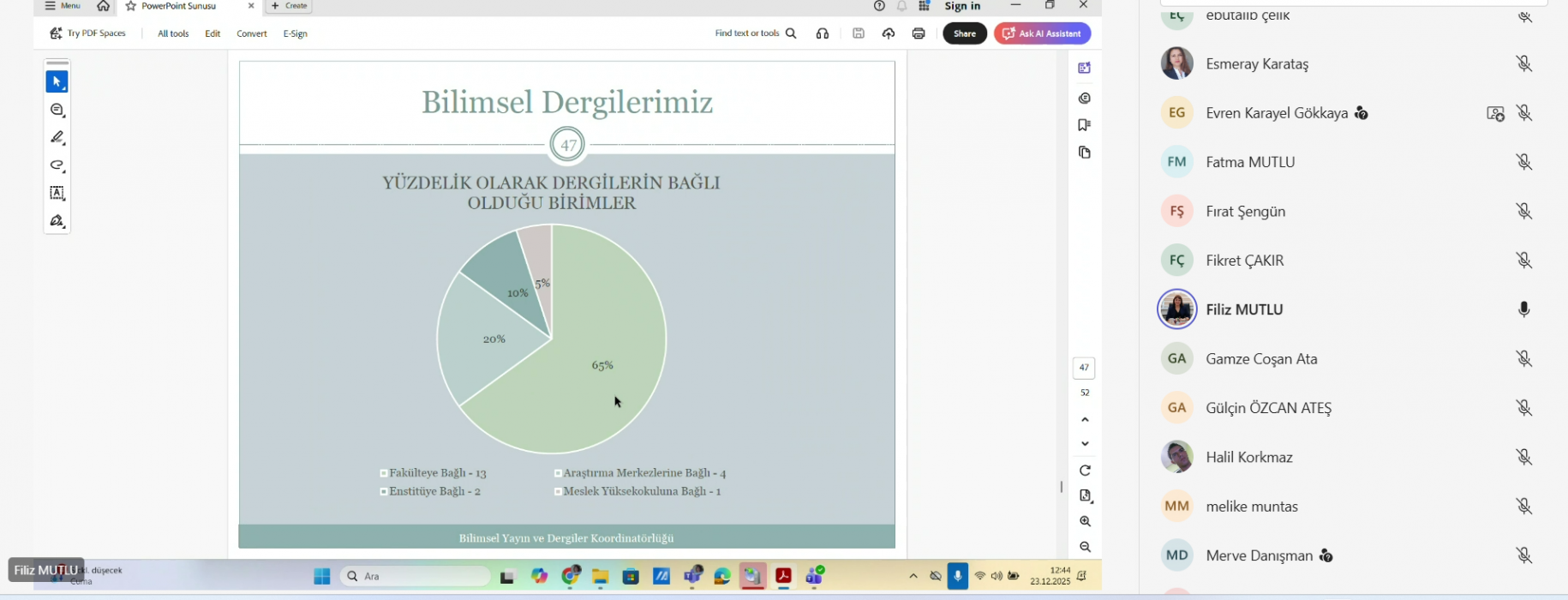
Task: Select the arrow selection tool
Action: [x=57, y=81]
